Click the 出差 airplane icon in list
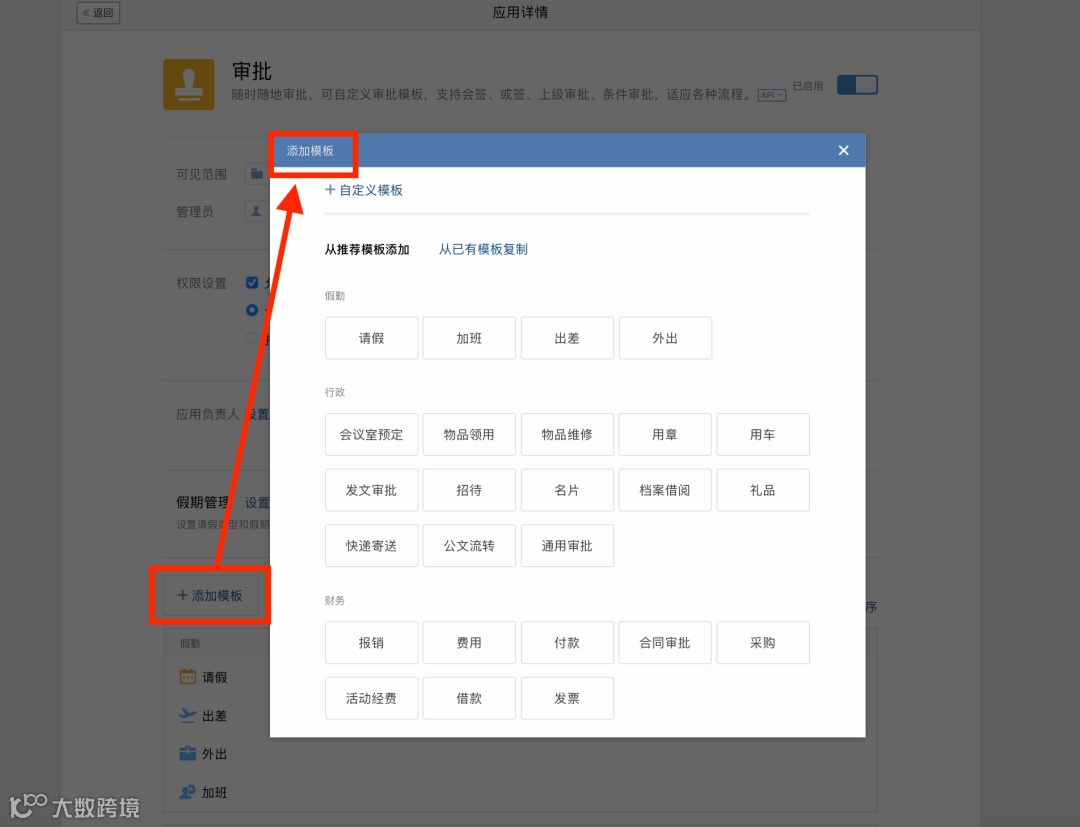This screenshot has width=1080, height=827. (187, 715)
